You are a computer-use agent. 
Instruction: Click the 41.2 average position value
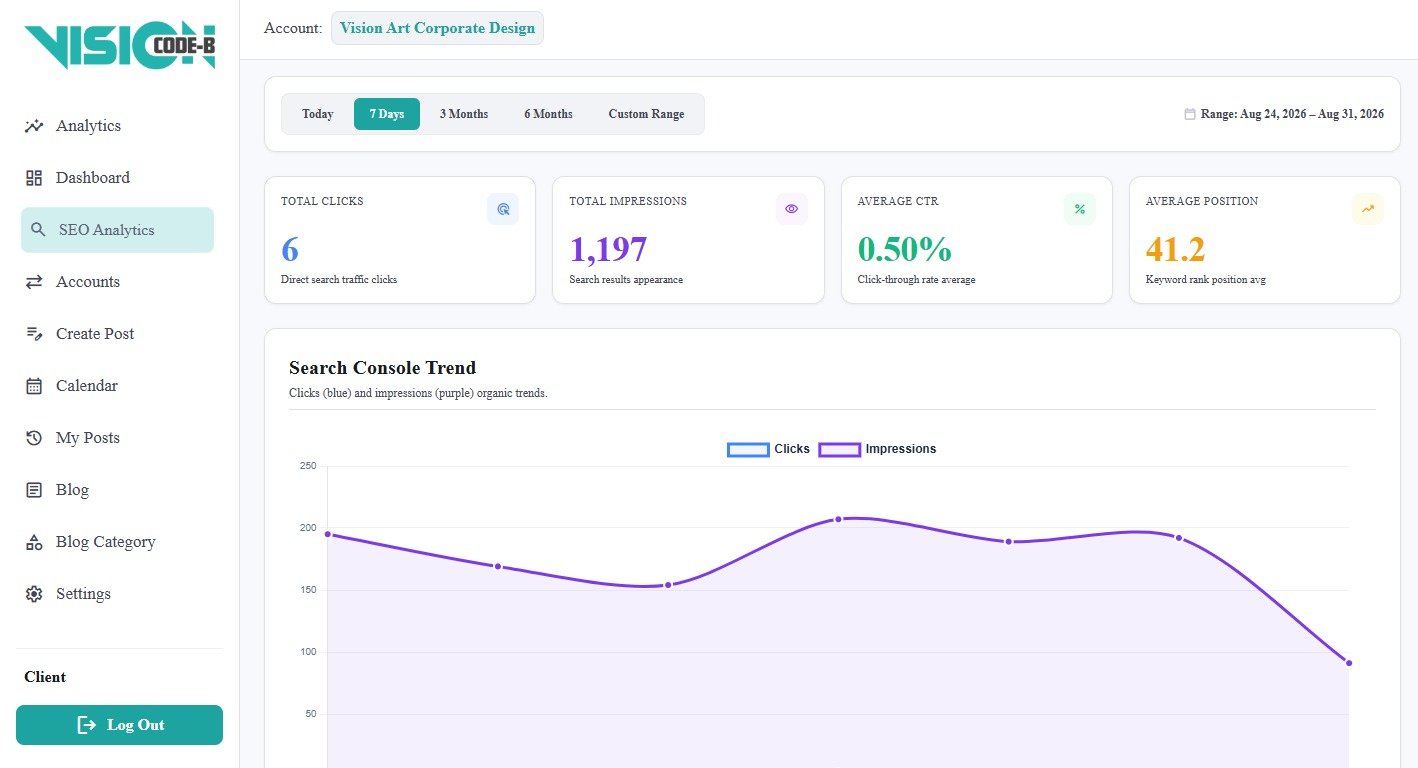(x=1175, y=250)
